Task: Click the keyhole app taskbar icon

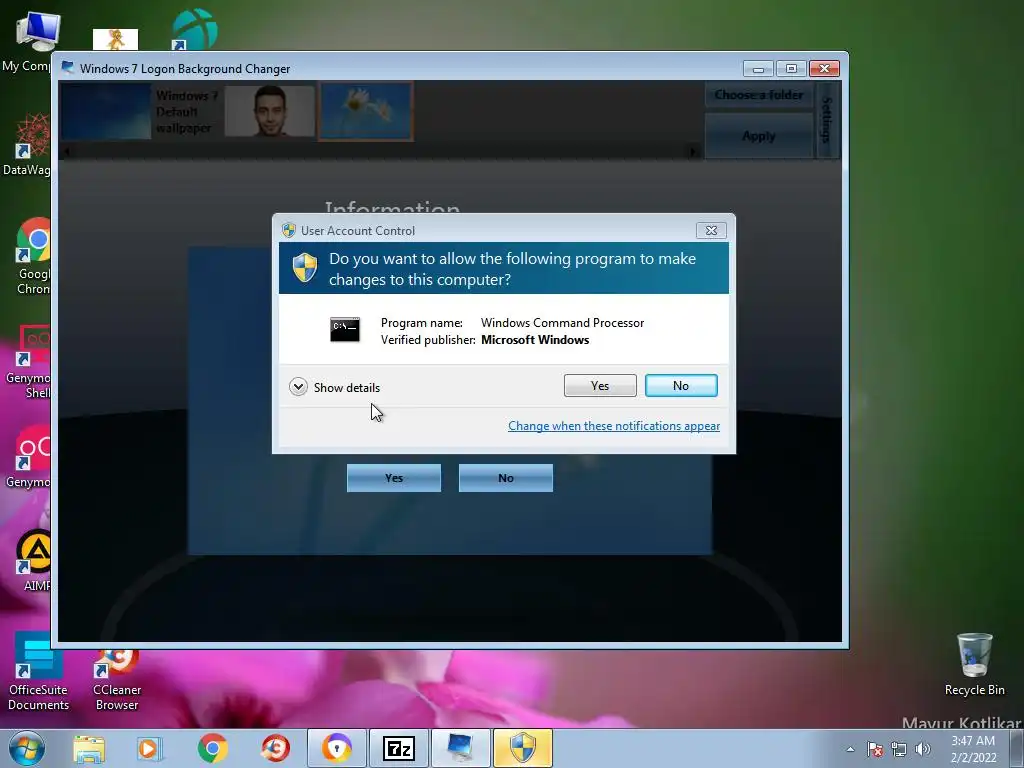Action: [x=336, y=748]
